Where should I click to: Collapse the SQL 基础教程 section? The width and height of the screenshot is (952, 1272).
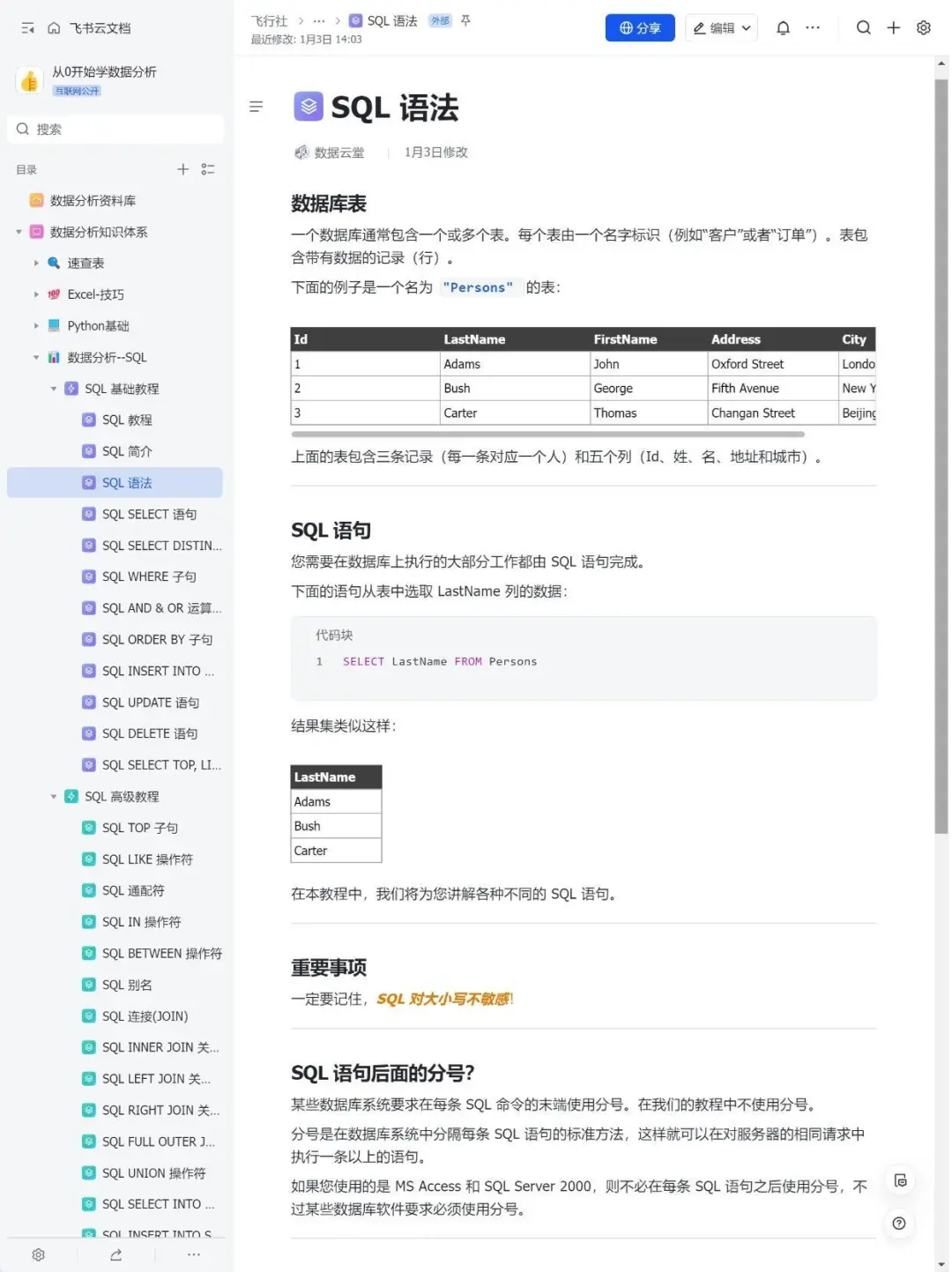tap(54, 388)
